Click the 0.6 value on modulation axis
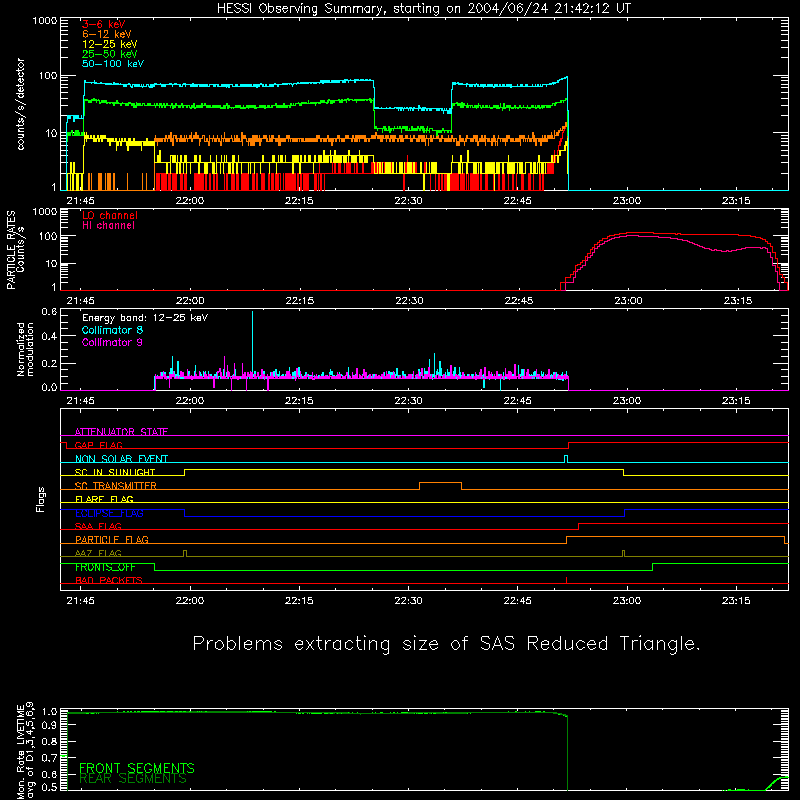The height and width of the screenshot is (800, 800). point(49,311)
